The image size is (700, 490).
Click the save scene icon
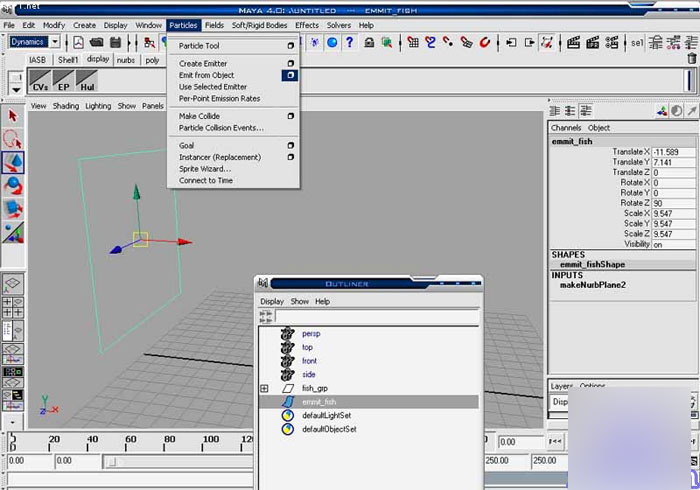[116, 42]
